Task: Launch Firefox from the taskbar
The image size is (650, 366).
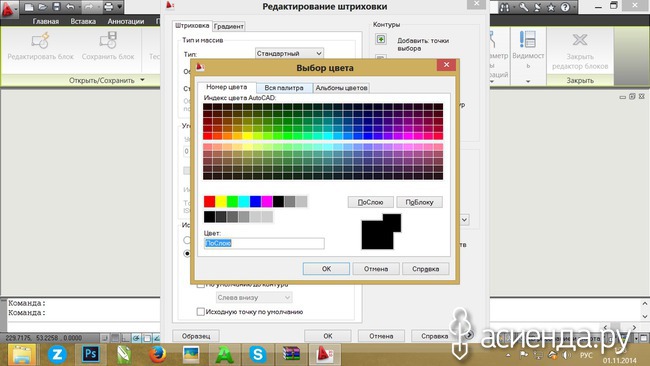Action: [158, 354]
